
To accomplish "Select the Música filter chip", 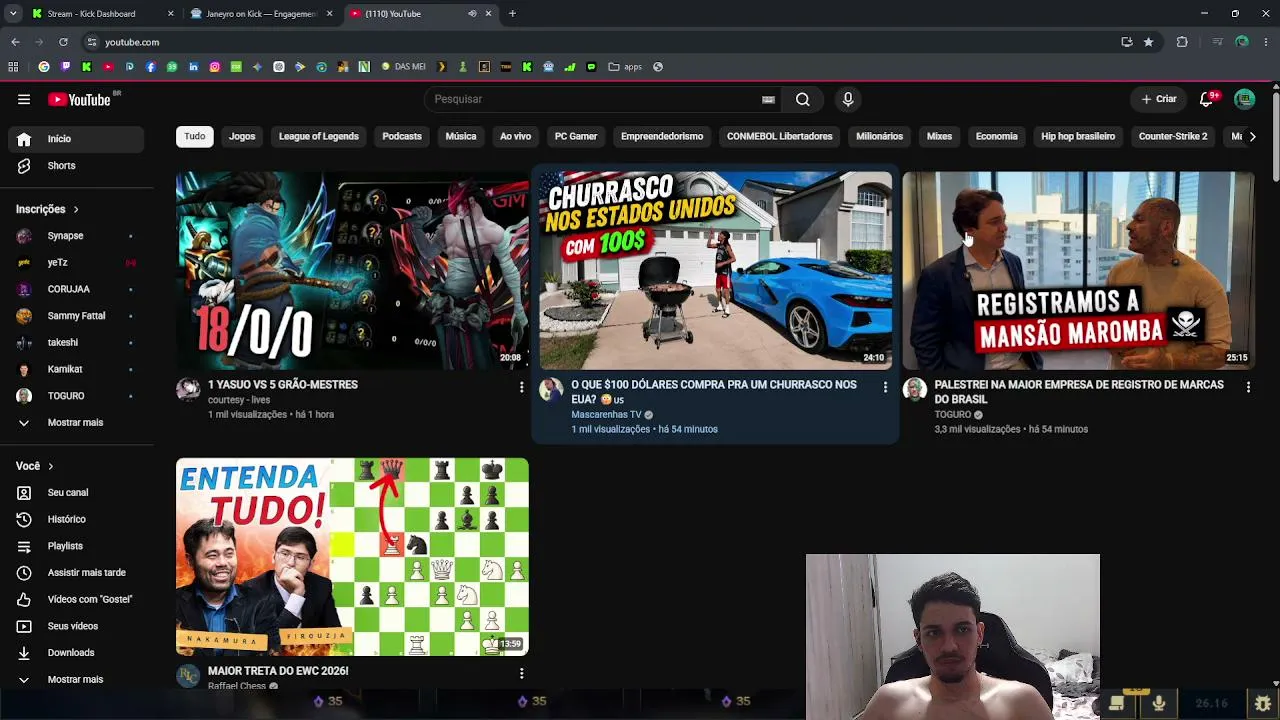I will click(x=461, y=136).
